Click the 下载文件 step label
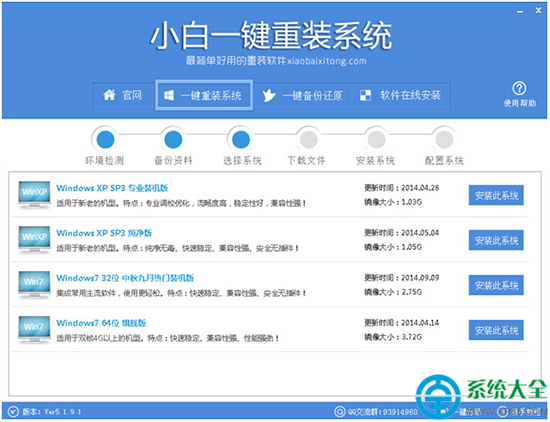The height and width of the screenshot is (422, 550). pyautogui.click(x=307, y=161)
